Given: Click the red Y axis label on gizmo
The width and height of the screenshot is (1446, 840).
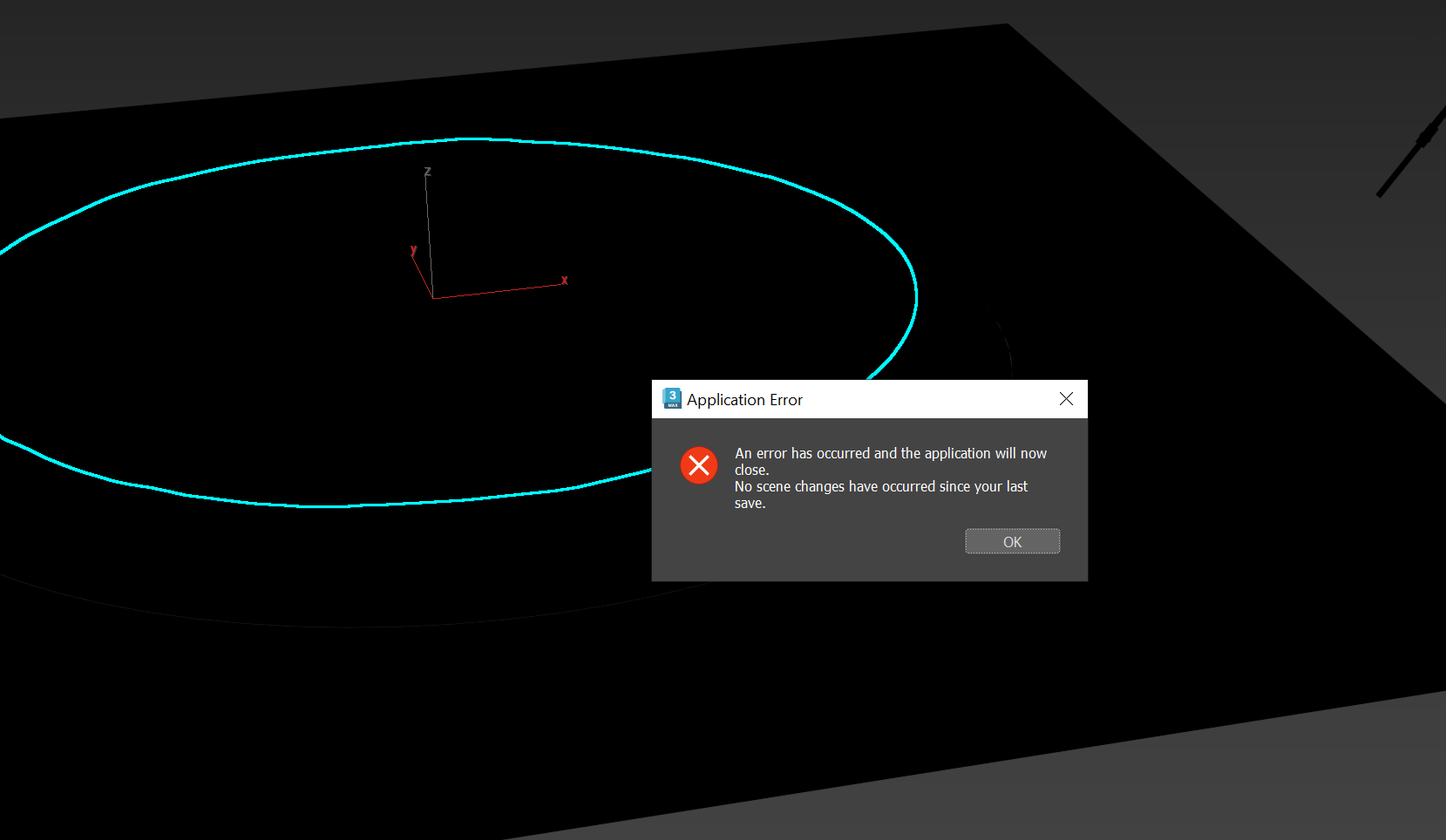Looking at the screenshot, I should 413,250.
